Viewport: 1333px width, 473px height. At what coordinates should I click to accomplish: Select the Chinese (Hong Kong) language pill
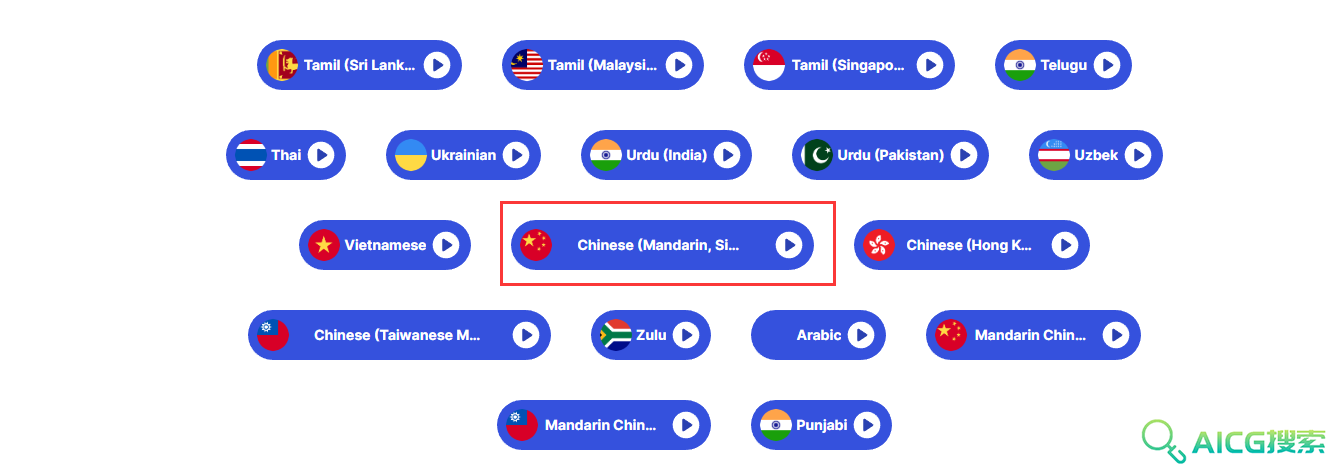pyautogui.click(x=972, y=245)
